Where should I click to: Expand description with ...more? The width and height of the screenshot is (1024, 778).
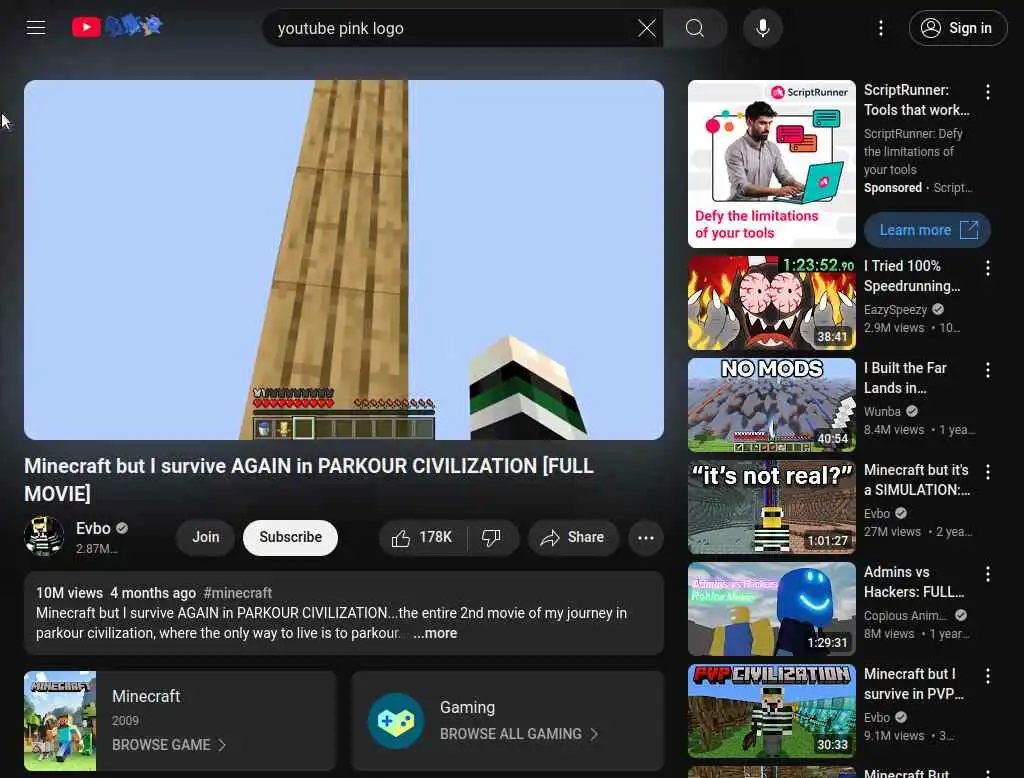[435, 633]
